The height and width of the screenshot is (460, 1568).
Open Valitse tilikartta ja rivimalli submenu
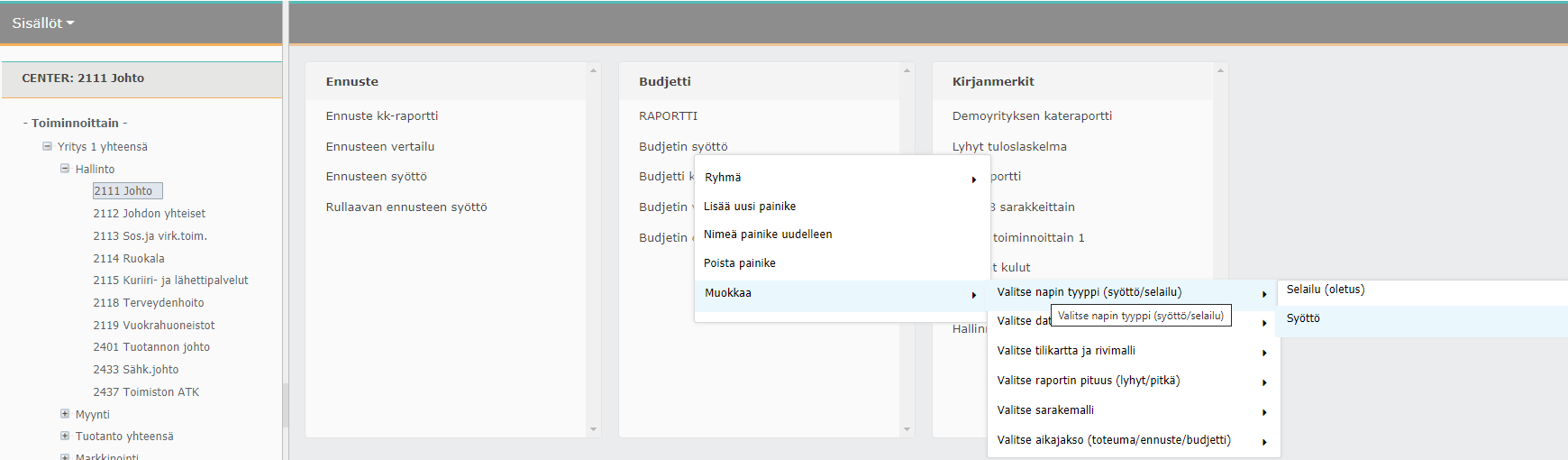click(1066, 351)
